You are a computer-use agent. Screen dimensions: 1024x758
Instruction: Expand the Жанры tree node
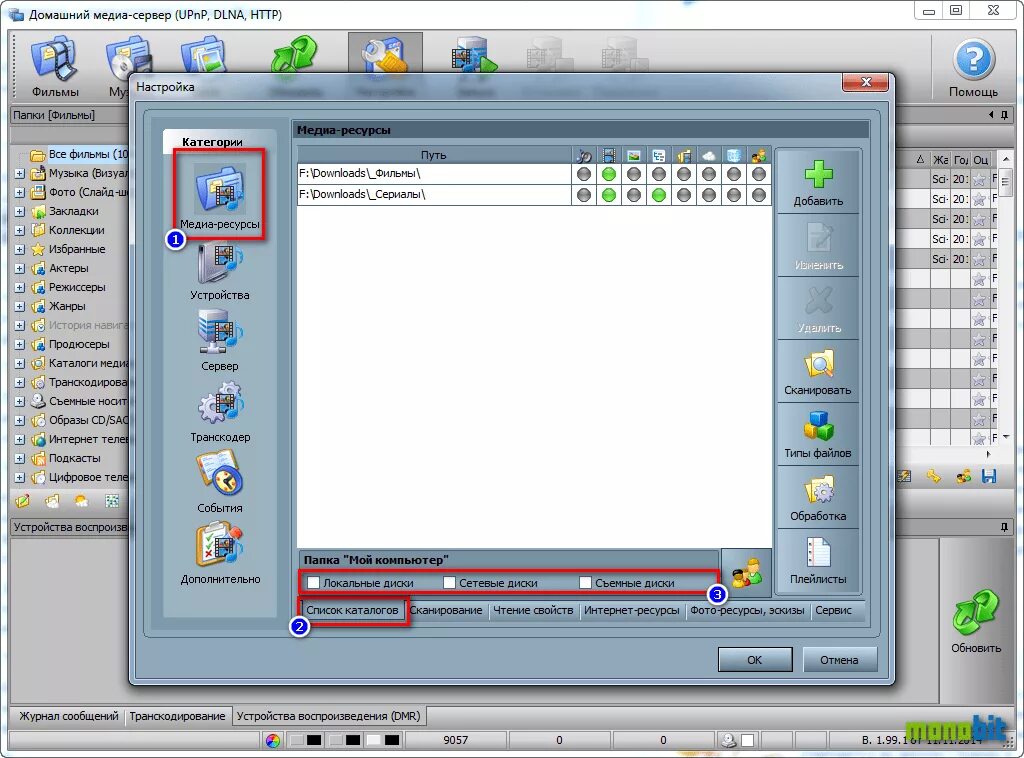click(20, 306)
